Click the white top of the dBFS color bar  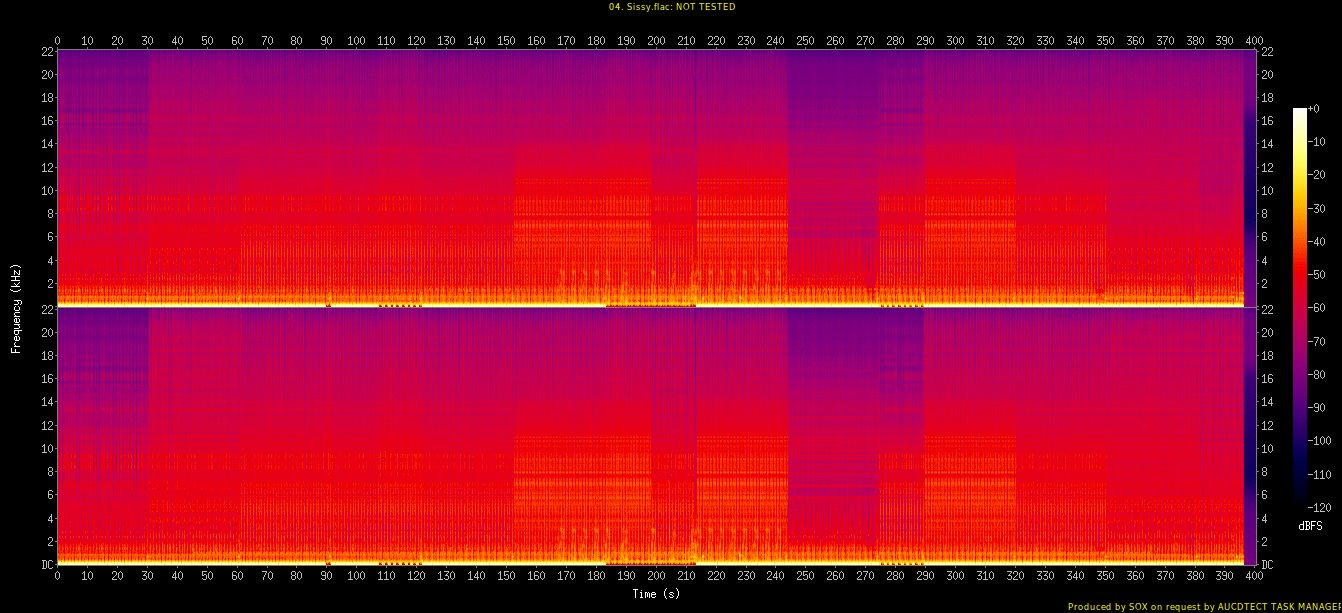click(x=1299, y=111)
